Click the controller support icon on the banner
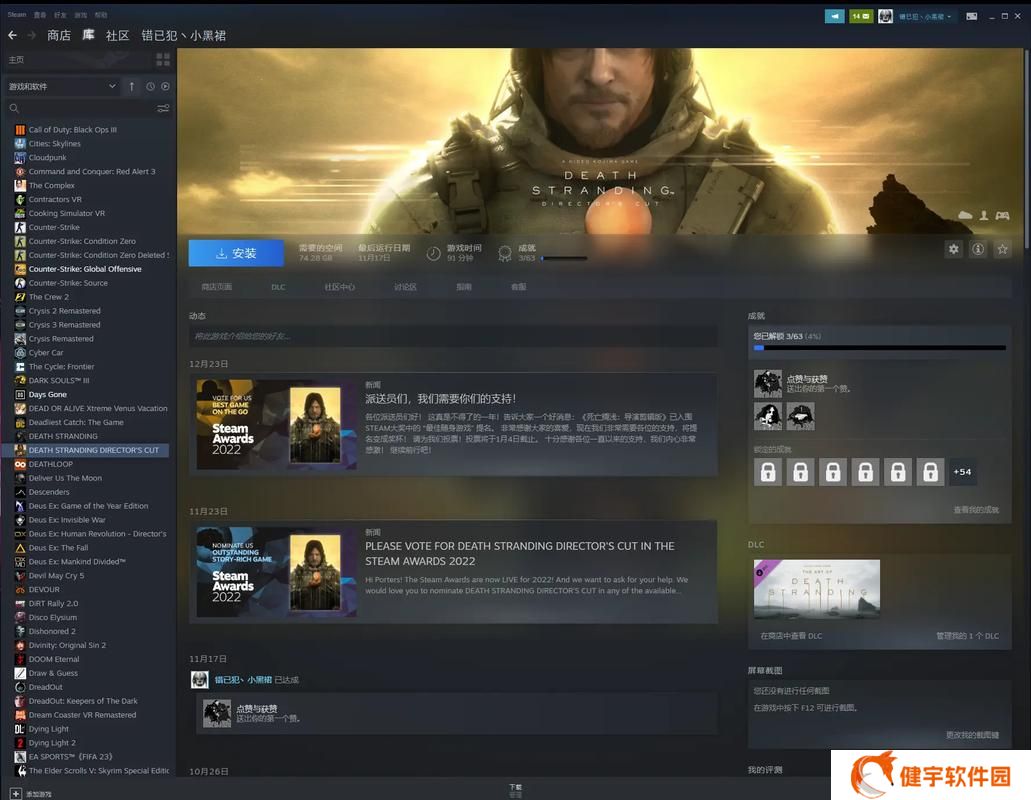Screen dimensions: 1031x800 tap(1002, 216)
